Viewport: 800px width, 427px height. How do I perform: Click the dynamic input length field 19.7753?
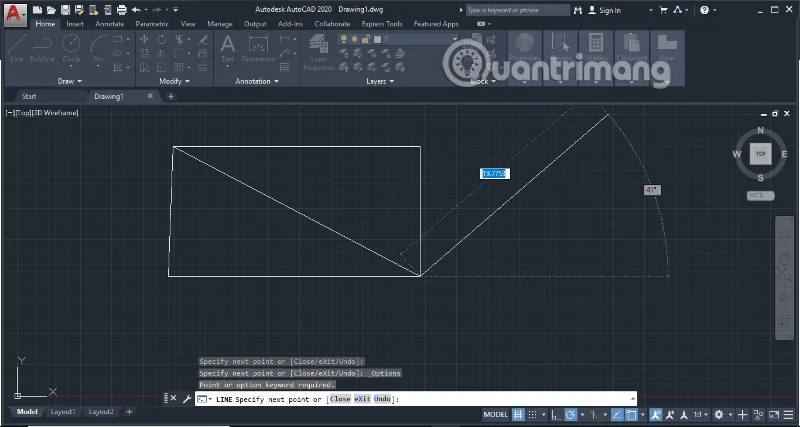pyautogui.click(x=494, y=174)
